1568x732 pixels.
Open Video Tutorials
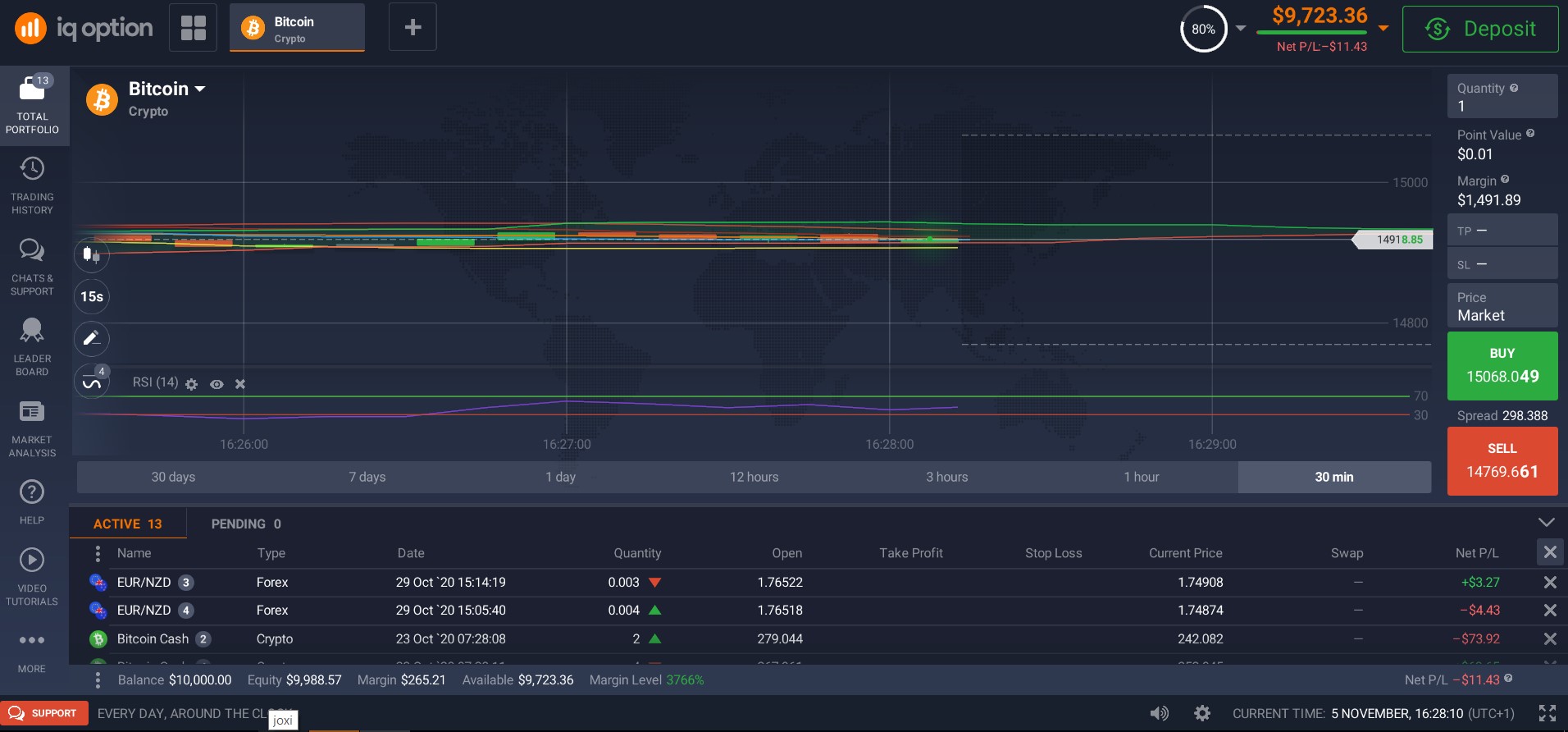(32, 576)
